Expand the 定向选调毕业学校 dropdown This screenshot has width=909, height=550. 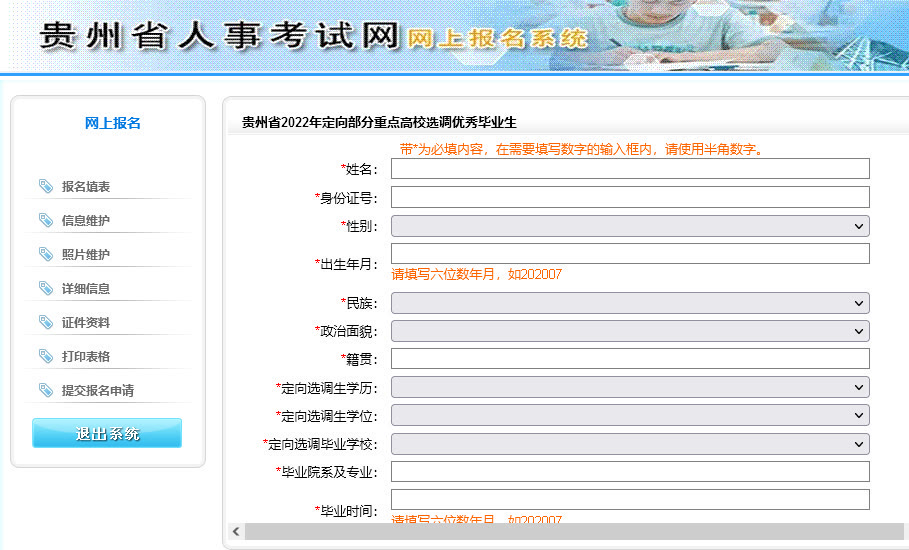(629, 443)
